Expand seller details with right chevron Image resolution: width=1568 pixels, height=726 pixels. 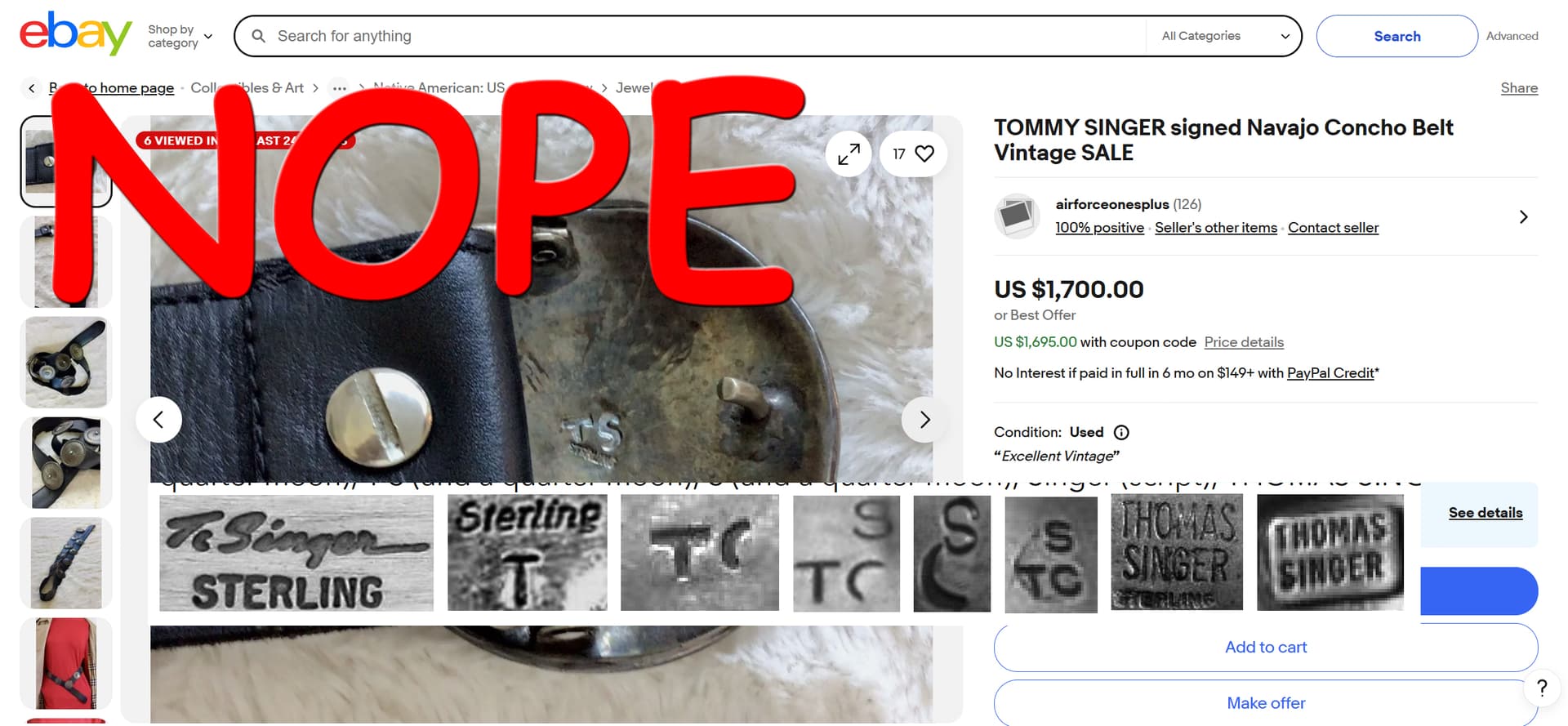click(x=1523, y=217)
